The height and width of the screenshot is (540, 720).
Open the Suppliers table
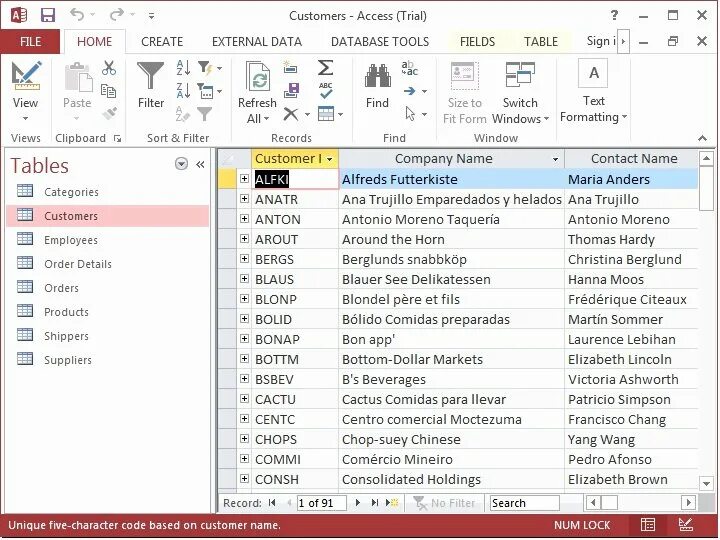[108, 360]
